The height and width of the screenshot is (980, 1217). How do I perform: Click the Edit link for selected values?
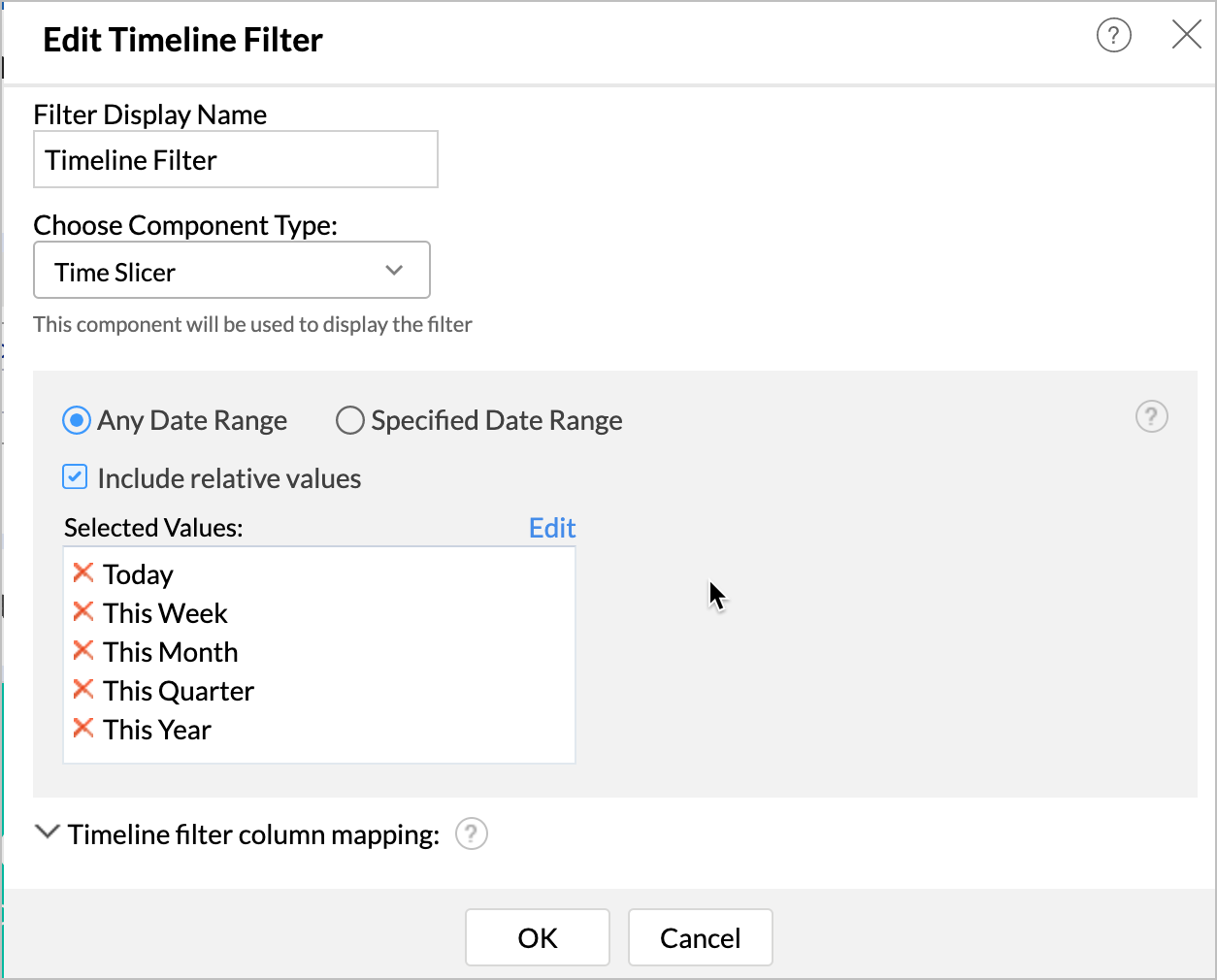tap(552, 528)
